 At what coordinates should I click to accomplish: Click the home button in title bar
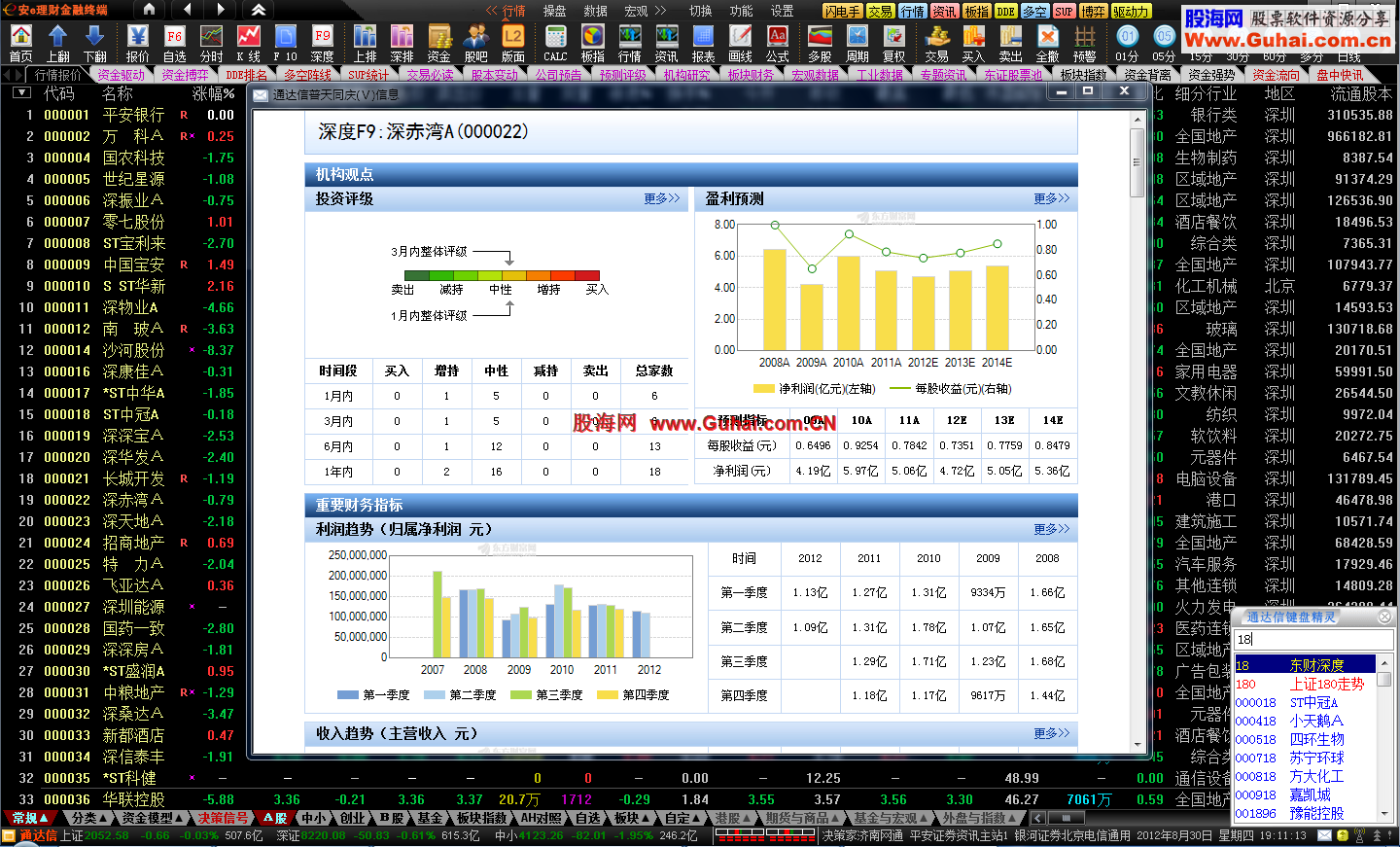point(149,10)
